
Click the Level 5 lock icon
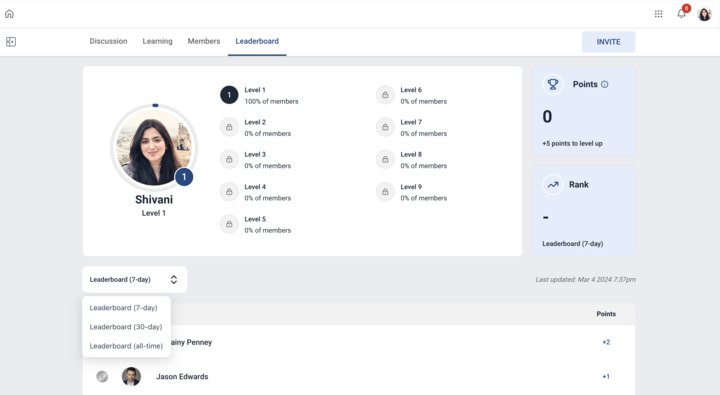[229, 224]
